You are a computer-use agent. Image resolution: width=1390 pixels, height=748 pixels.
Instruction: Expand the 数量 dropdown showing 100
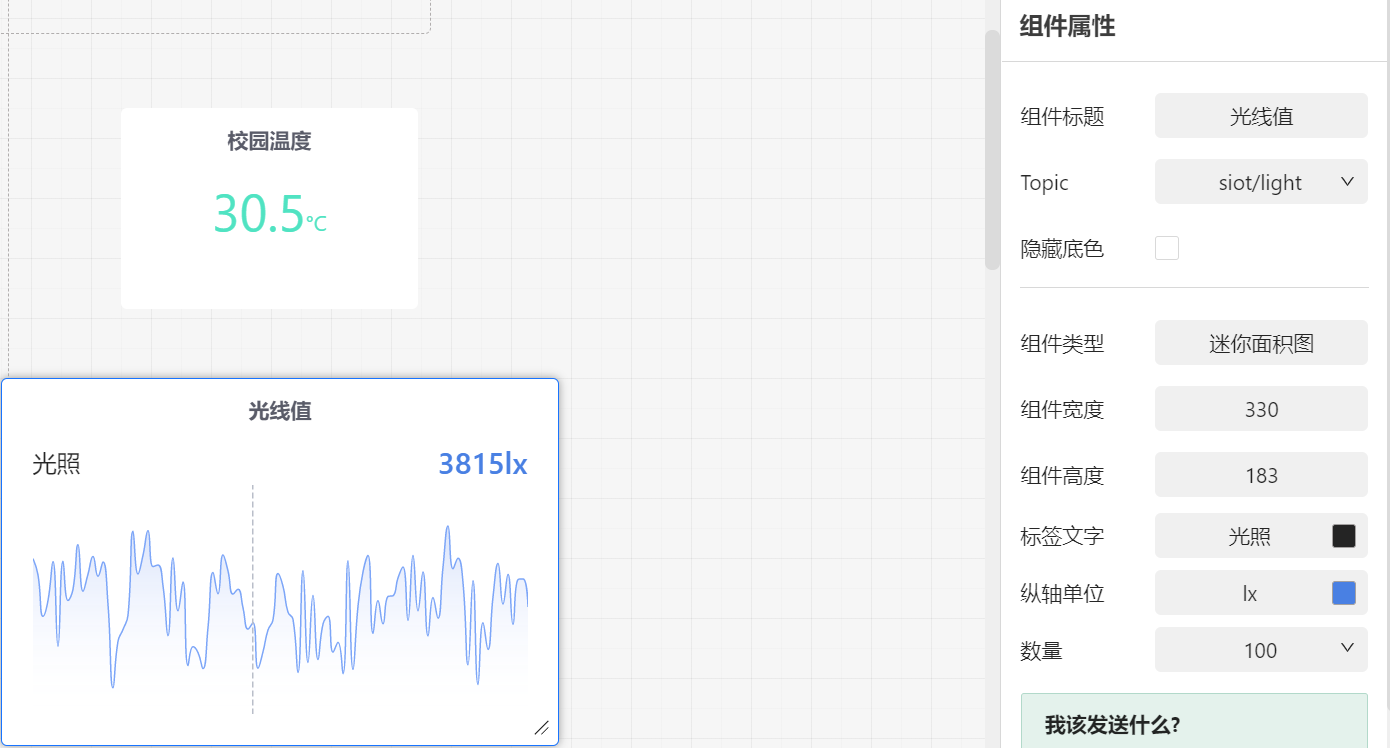1260,650
